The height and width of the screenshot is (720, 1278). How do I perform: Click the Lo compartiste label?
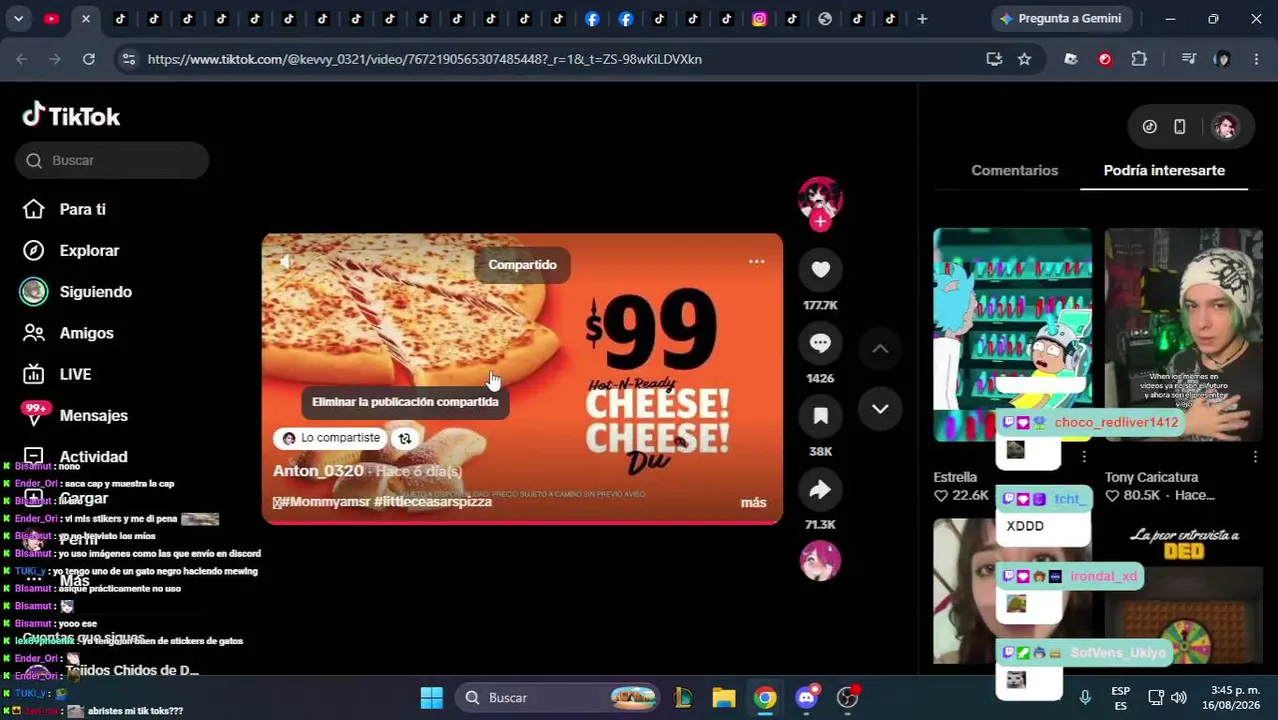[x=331, y=438]
